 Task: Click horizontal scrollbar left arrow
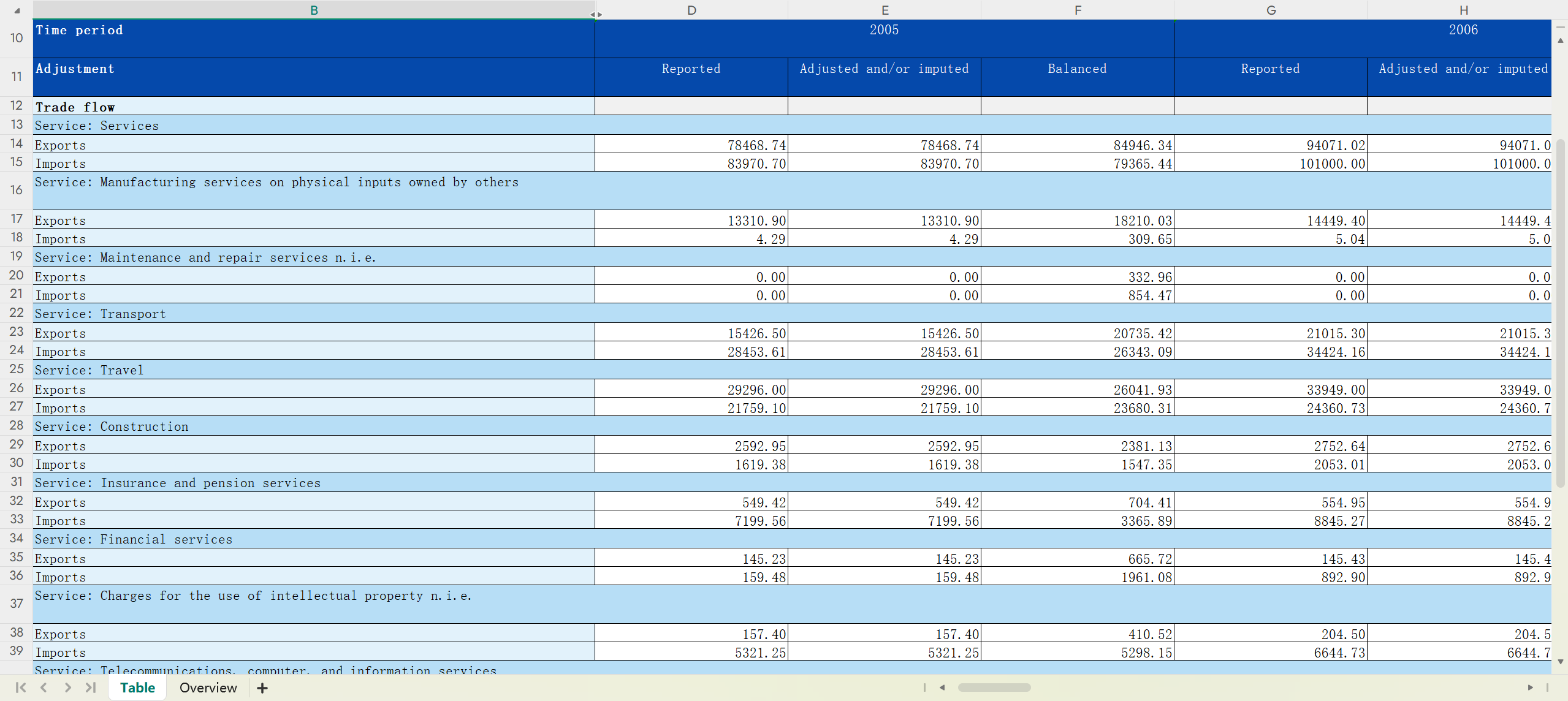942,688
